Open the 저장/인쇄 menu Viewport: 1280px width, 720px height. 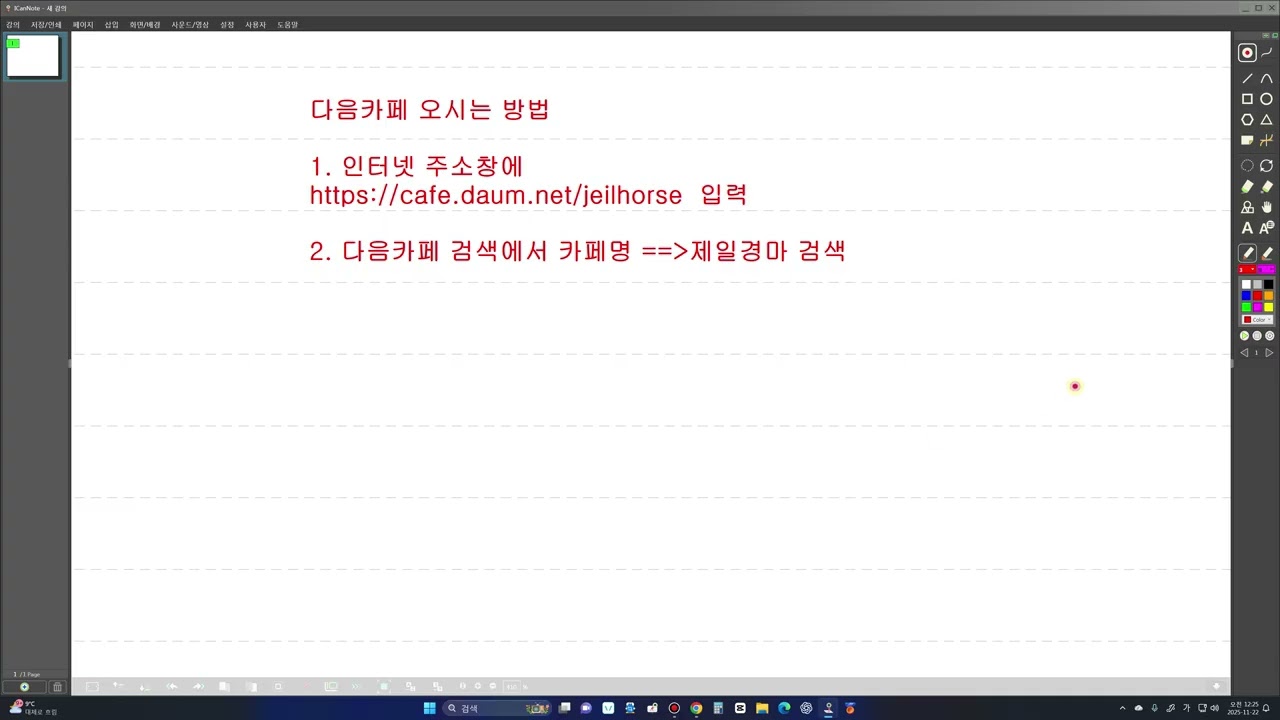[46, 24]
